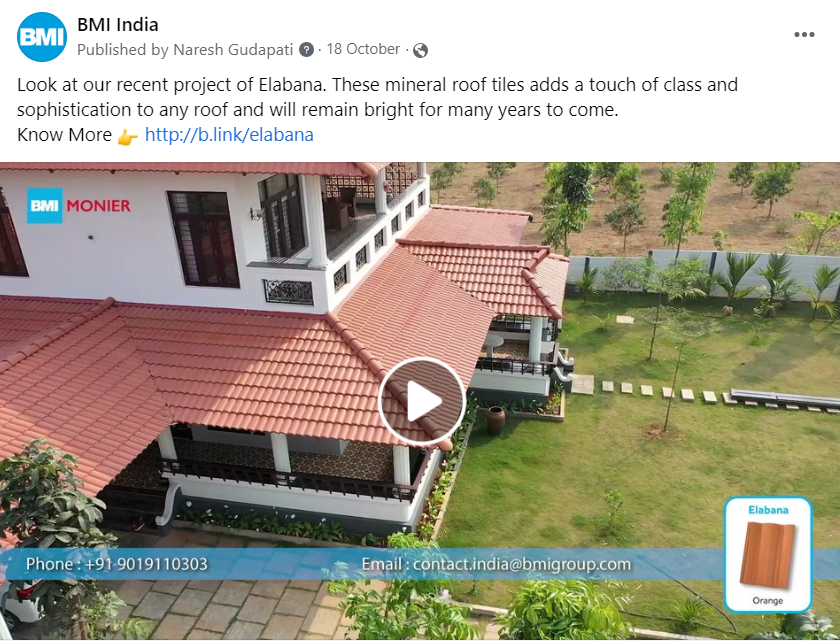The image size is (840, 641).
Task: Click the globe public audience icon
Action: coord(421,50)
